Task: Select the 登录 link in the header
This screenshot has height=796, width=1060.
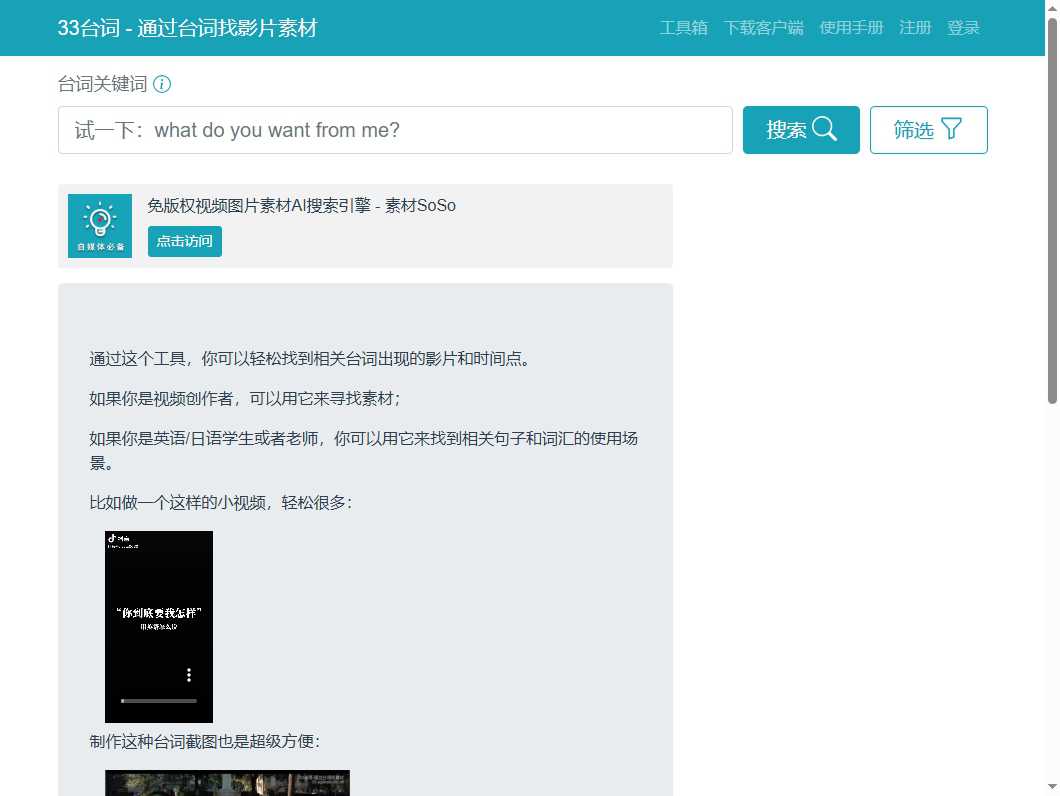Action: point(963,28)
